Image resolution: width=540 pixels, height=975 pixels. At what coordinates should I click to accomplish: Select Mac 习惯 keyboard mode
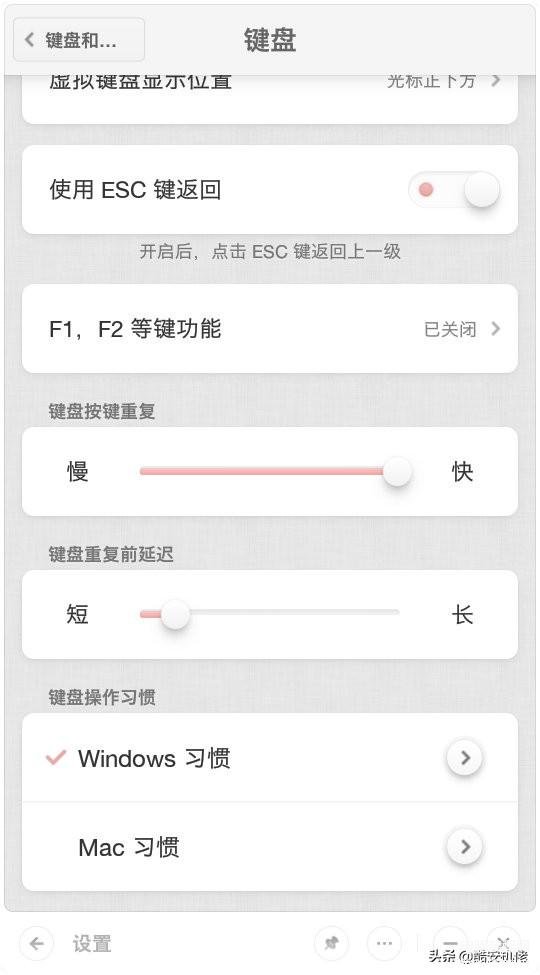270,847
